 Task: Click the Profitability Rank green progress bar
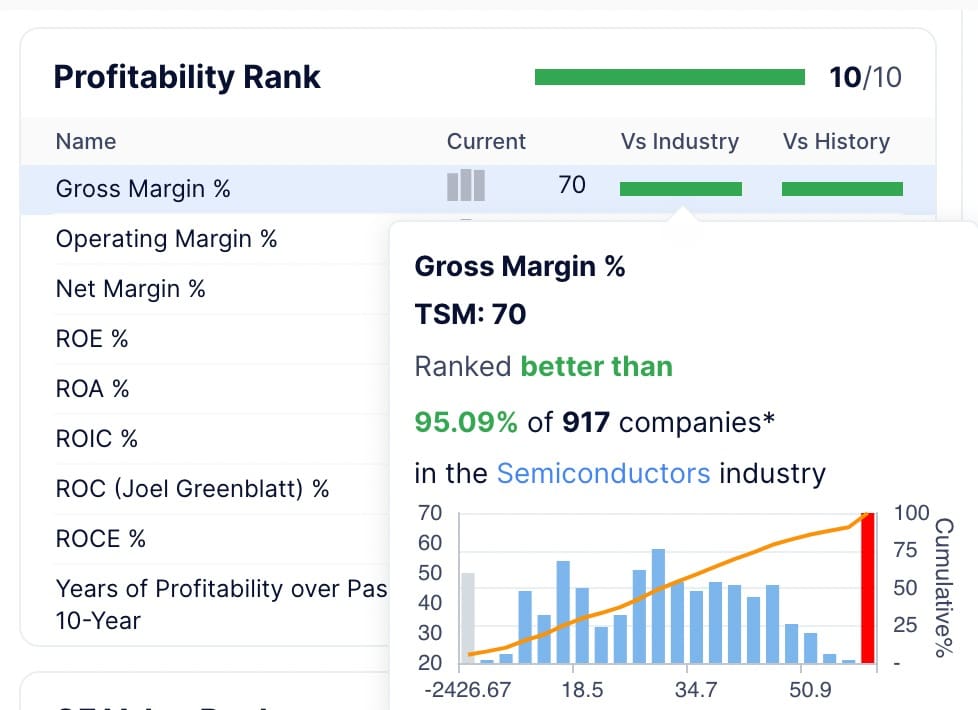tap(670, 77)
